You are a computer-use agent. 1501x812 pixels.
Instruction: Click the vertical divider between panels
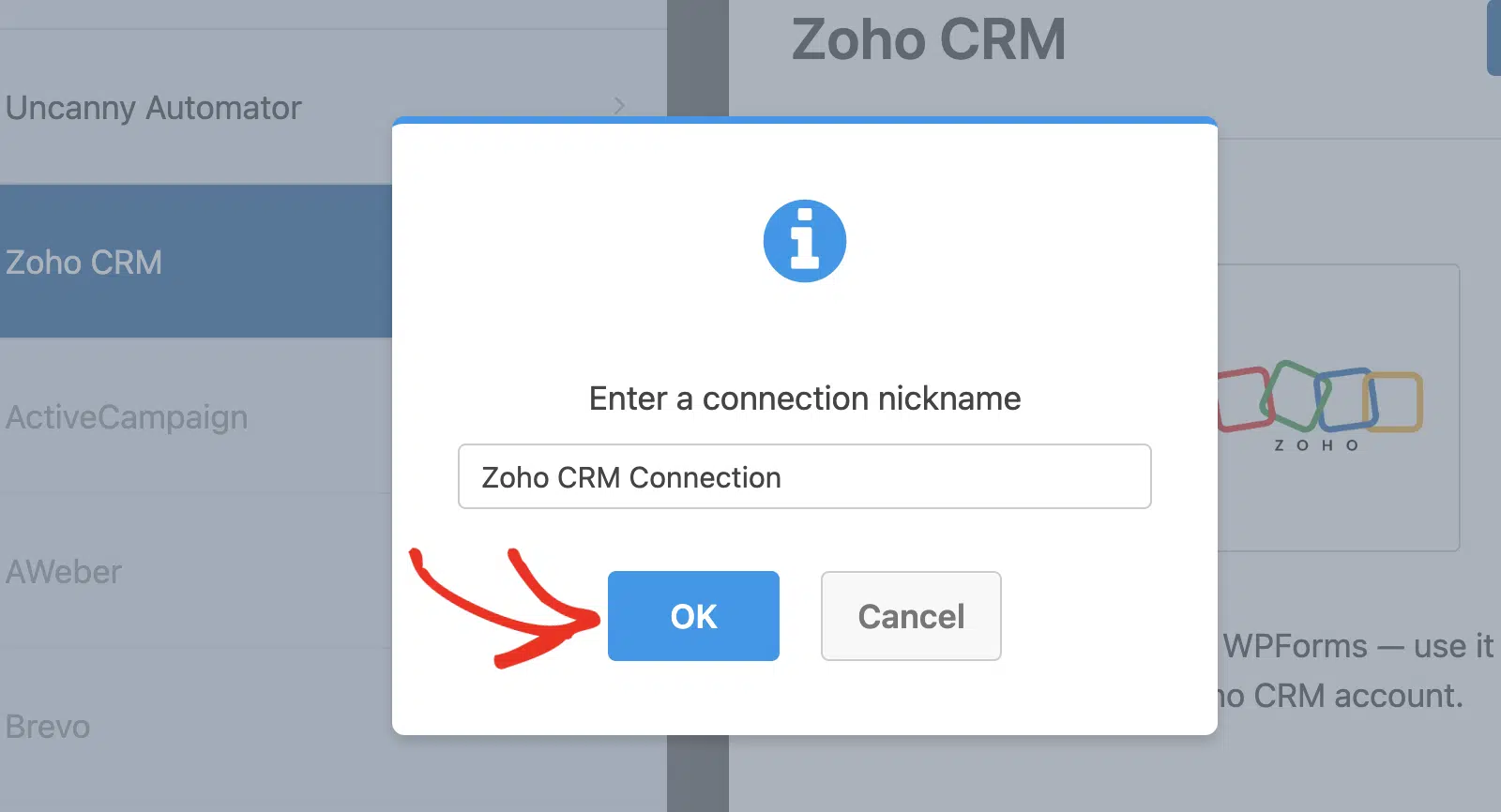698,58
